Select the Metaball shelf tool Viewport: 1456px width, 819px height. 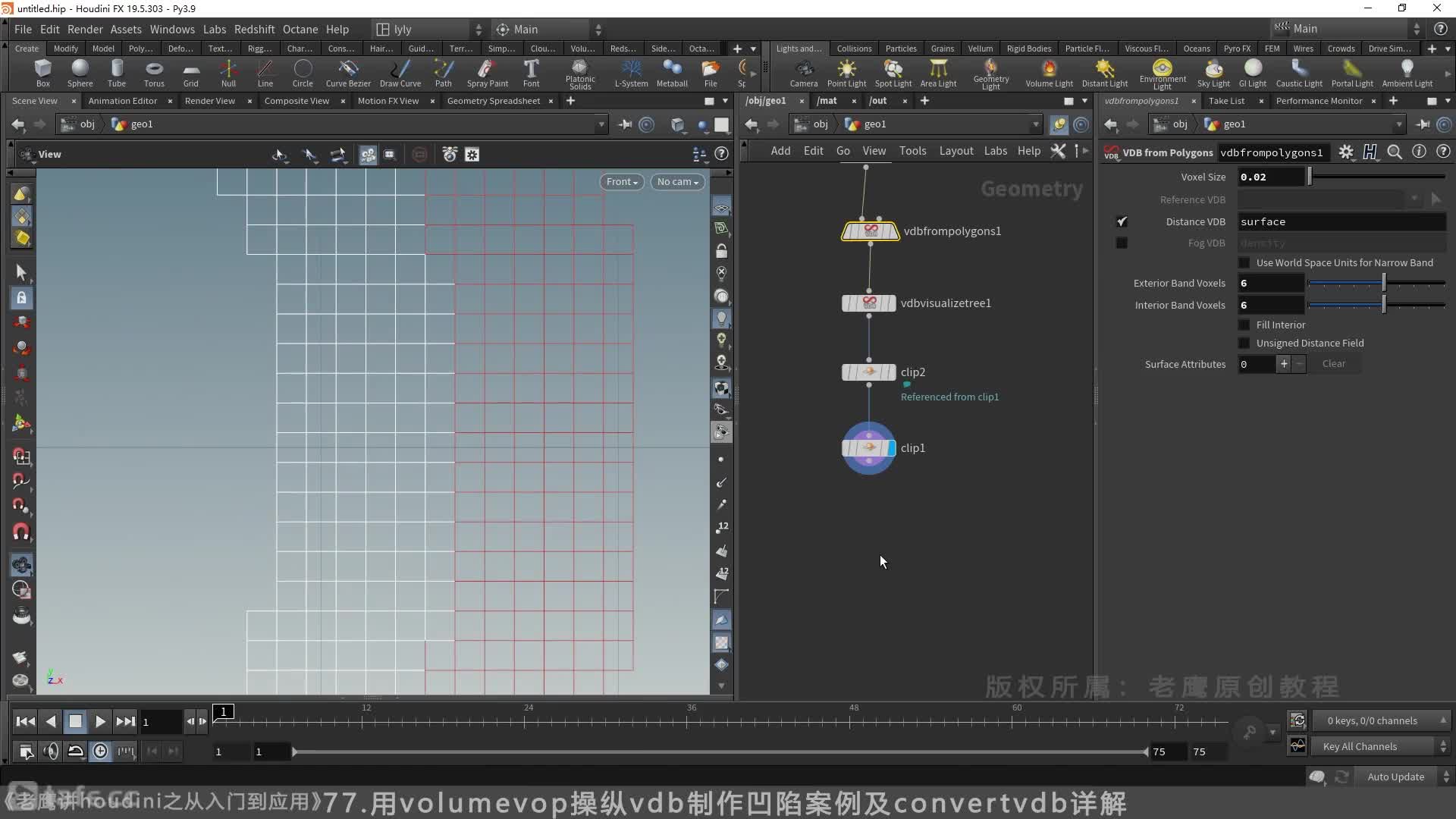(672, 74)
